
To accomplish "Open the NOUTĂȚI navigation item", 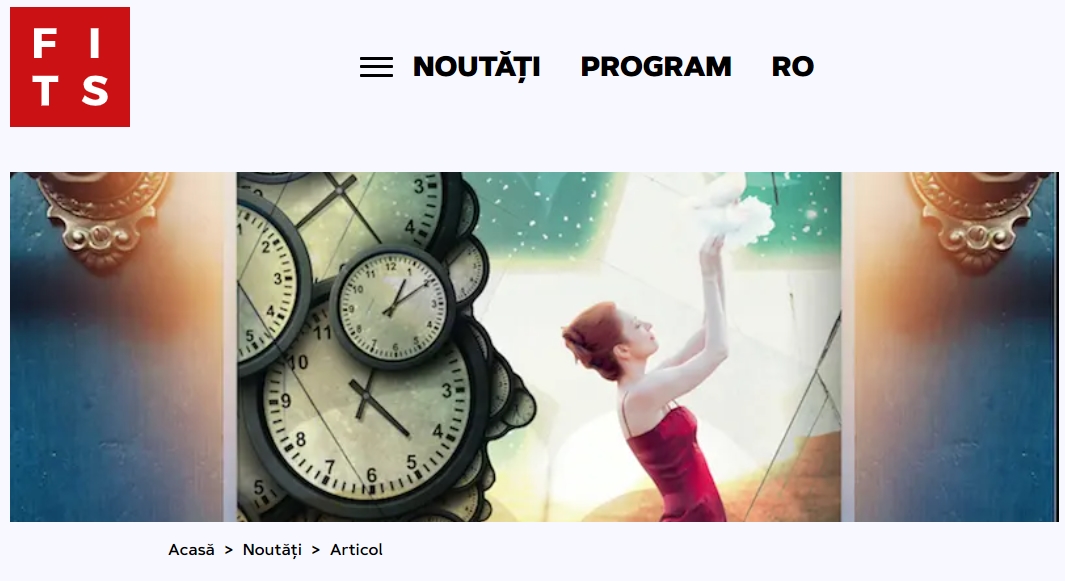I will click(x=477, y=67).
